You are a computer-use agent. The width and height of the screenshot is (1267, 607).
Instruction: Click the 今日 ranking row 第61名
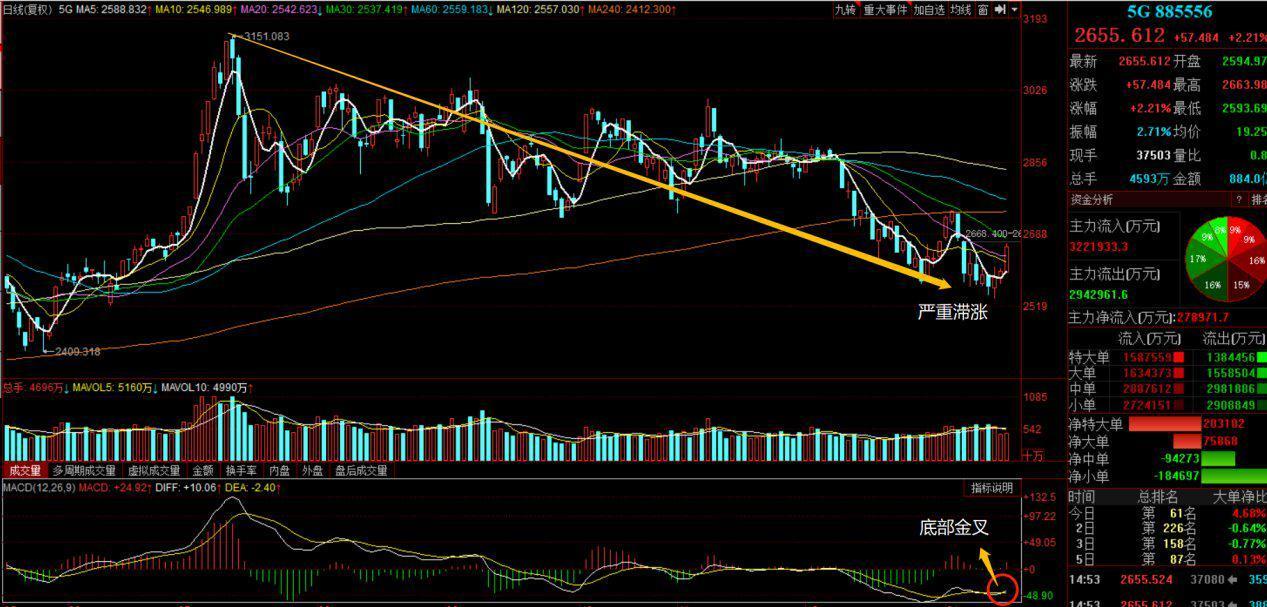(x=1167, y=513)
